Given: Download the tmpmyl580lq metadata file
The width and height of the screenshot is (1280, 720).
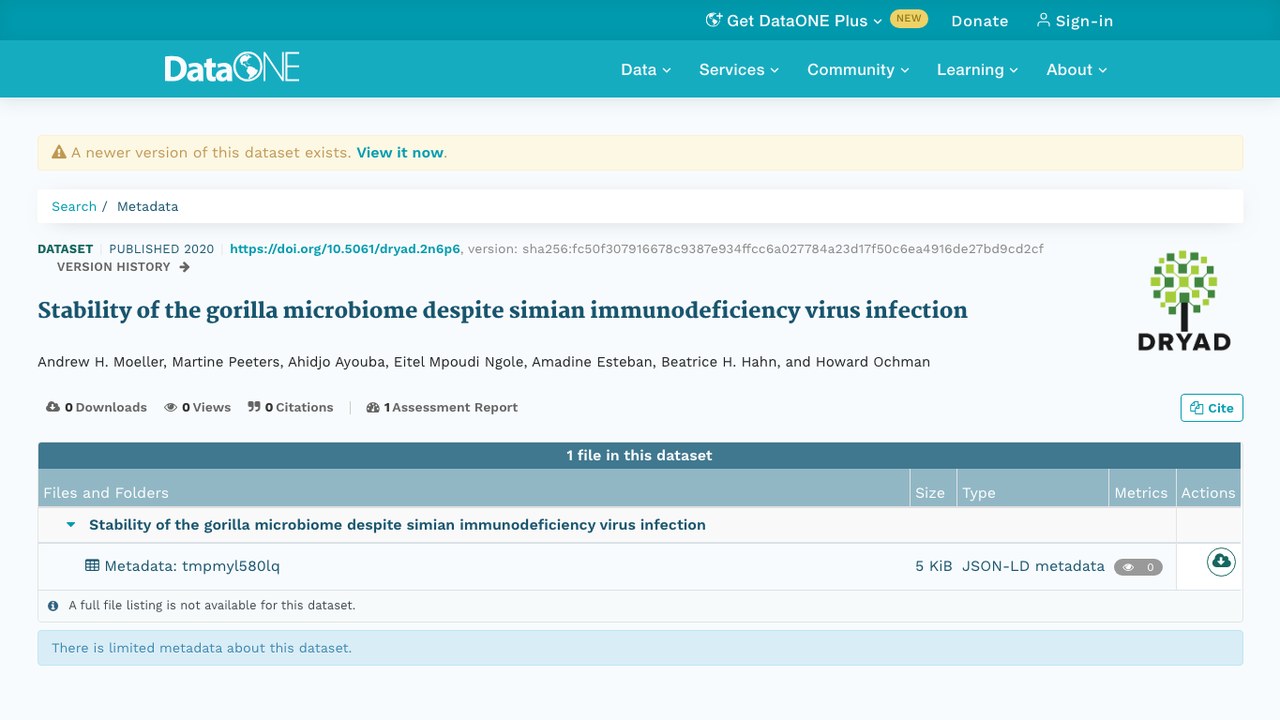Looking at the screenshot, I should coord(1221,562).
